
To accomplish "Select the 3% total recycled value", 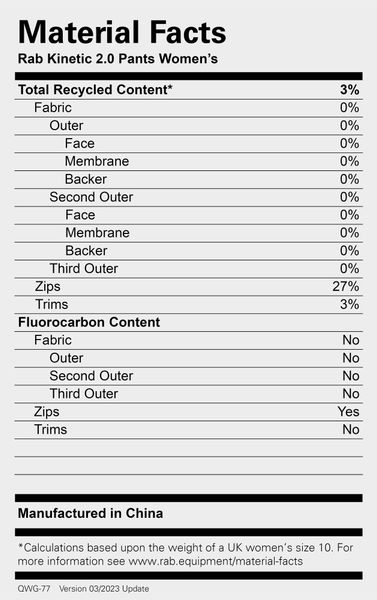I will (x=349, y=90).
